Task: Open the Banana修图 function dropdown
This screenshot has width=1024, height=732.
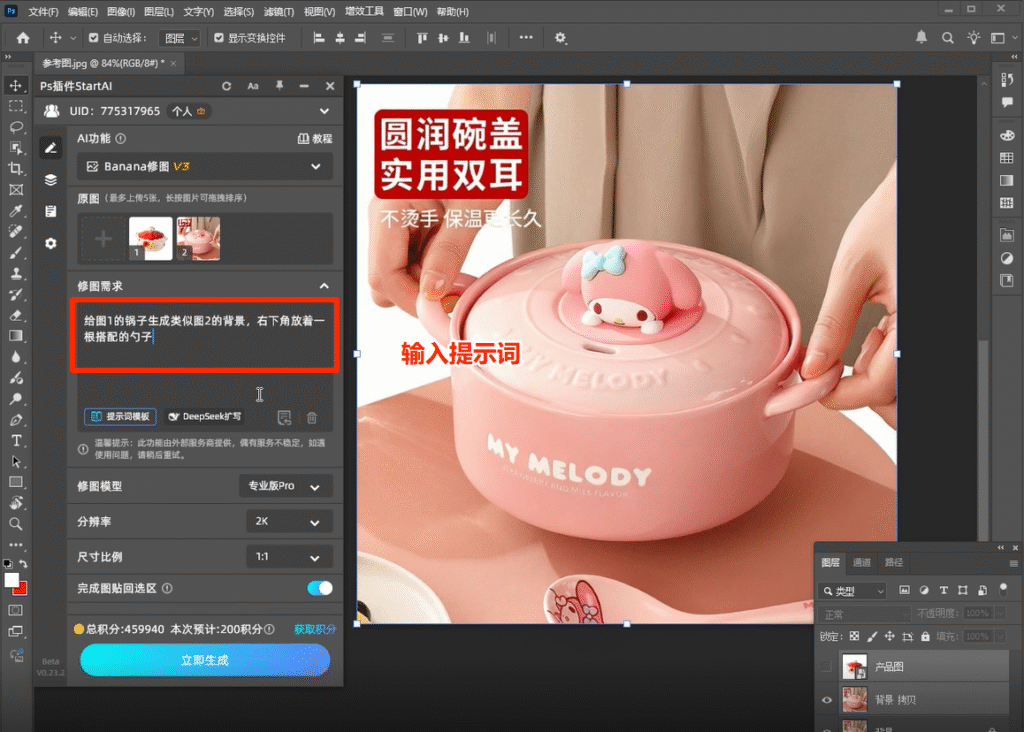Action: pos(205,167)
